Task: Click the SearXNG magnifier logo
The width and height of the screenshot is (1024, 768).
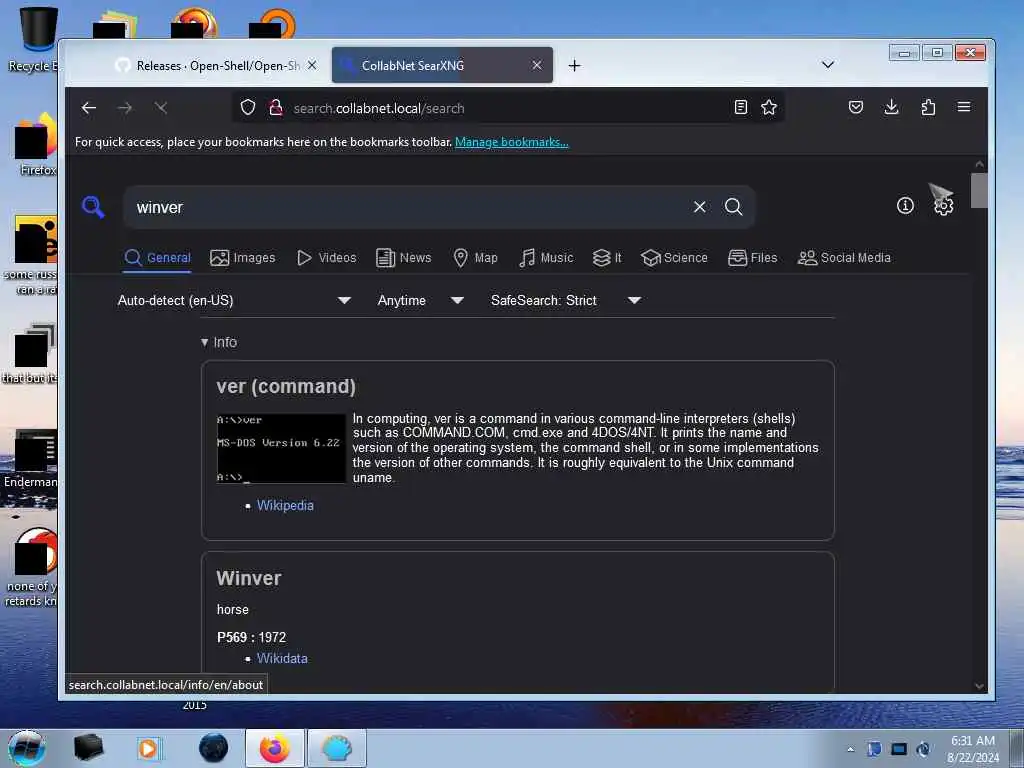Action: (93, 207)
